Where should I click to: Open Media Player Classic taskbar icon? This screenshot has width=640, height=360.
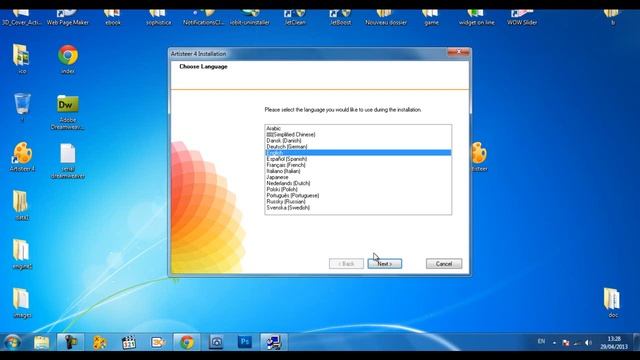pos(129,342)
